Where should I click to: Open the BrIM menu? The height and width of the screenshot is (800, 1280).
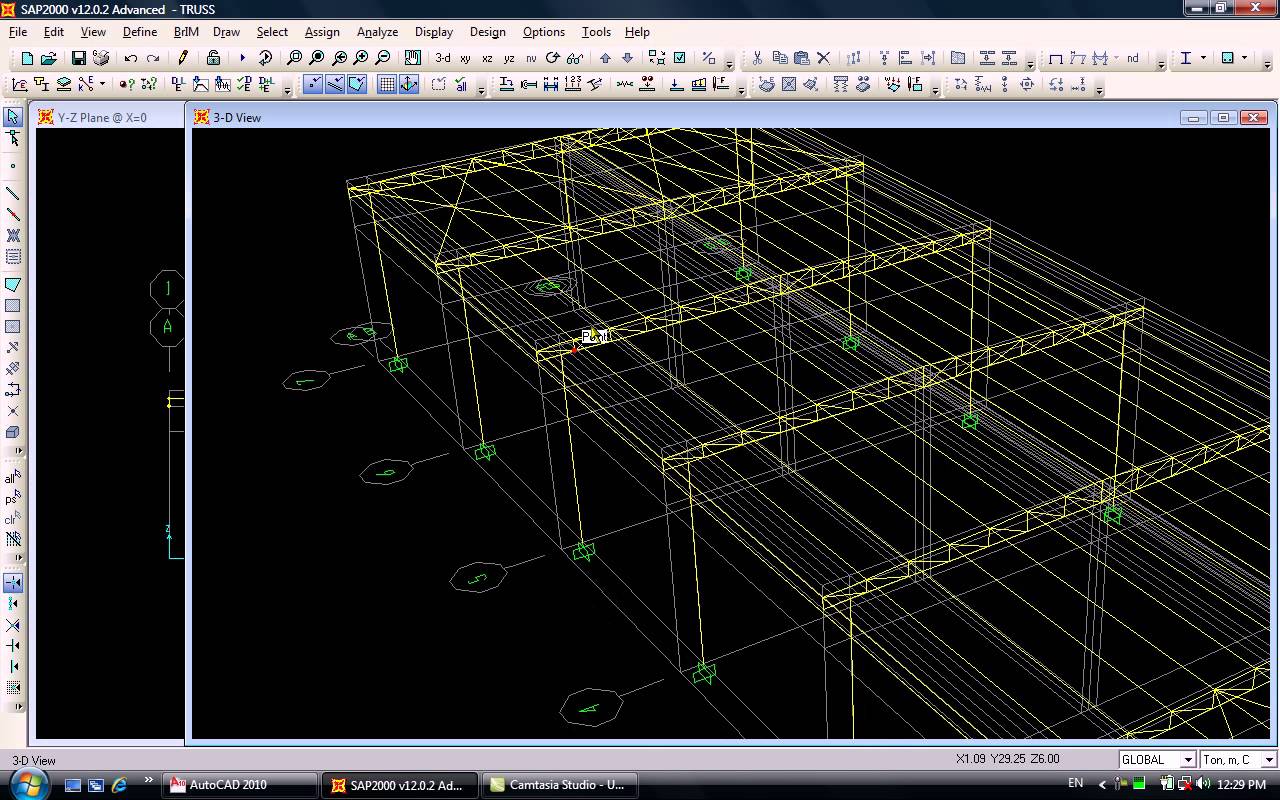click(185, 31)
